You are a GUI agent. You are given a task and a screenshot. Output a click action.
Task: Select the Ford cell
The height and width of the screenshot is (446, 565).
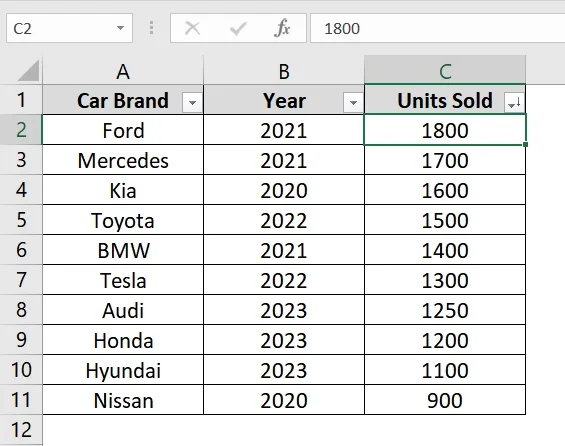pos(123,130)
